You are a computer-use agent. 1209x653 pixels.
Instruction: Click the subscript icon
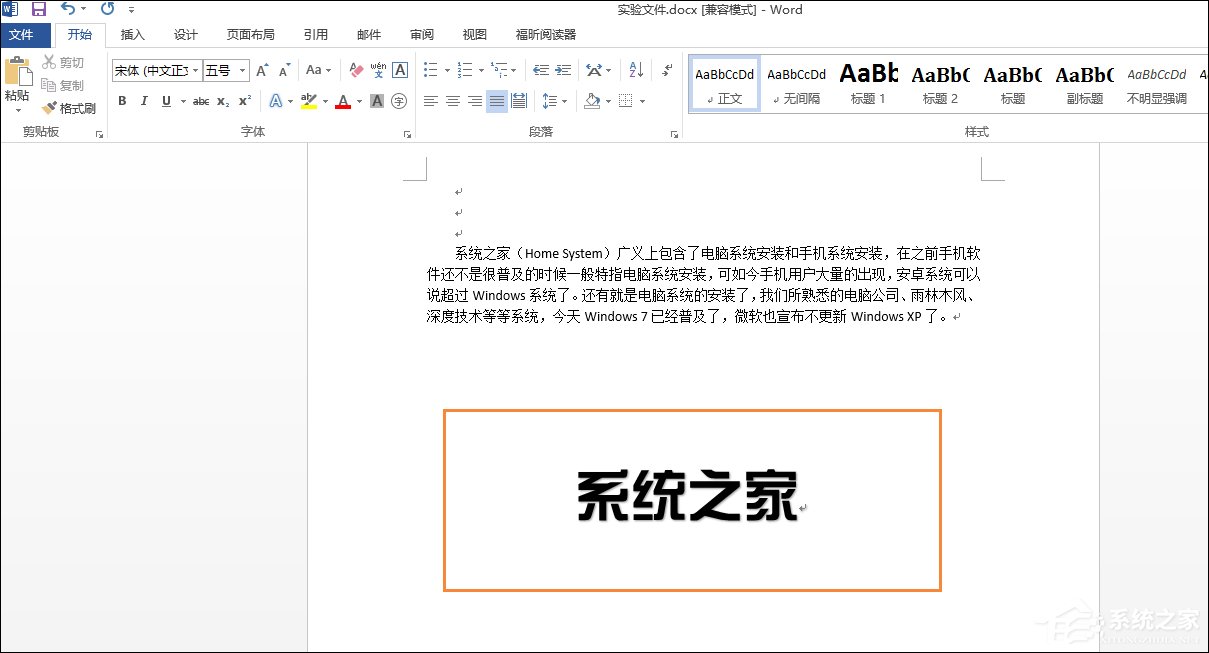click(223, 100)
